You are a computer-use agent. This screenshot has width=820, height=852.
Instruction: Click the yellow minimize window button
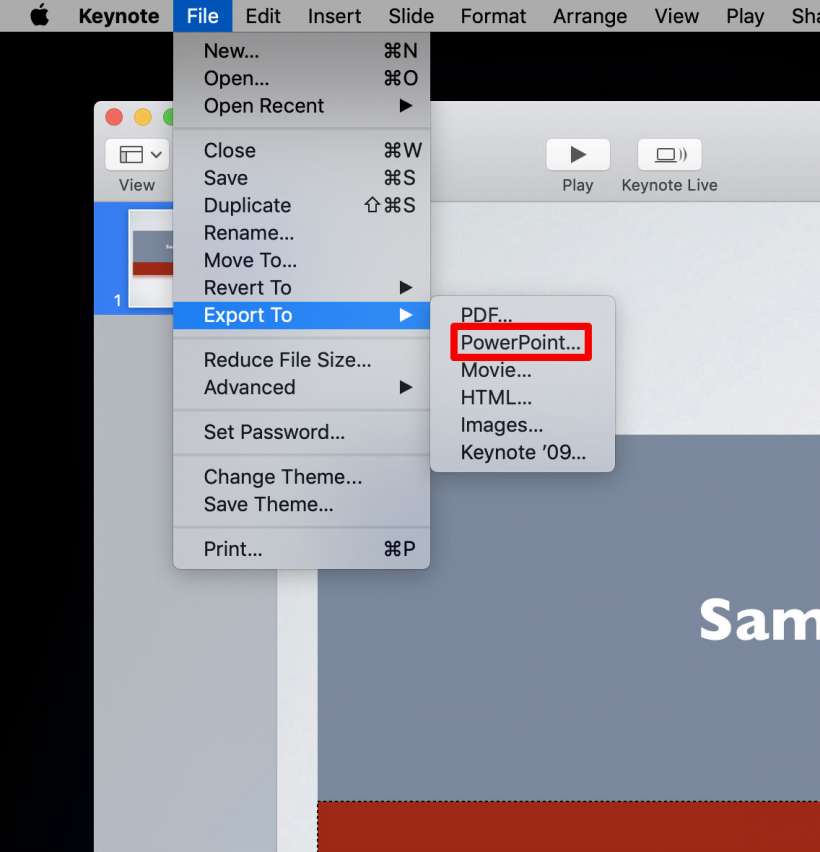(x=143, y=117)
